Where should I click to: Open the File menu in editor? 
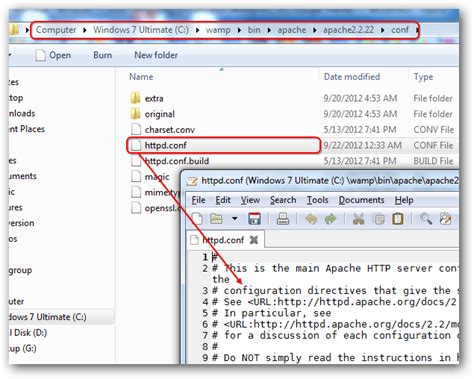tap(198, 200)
